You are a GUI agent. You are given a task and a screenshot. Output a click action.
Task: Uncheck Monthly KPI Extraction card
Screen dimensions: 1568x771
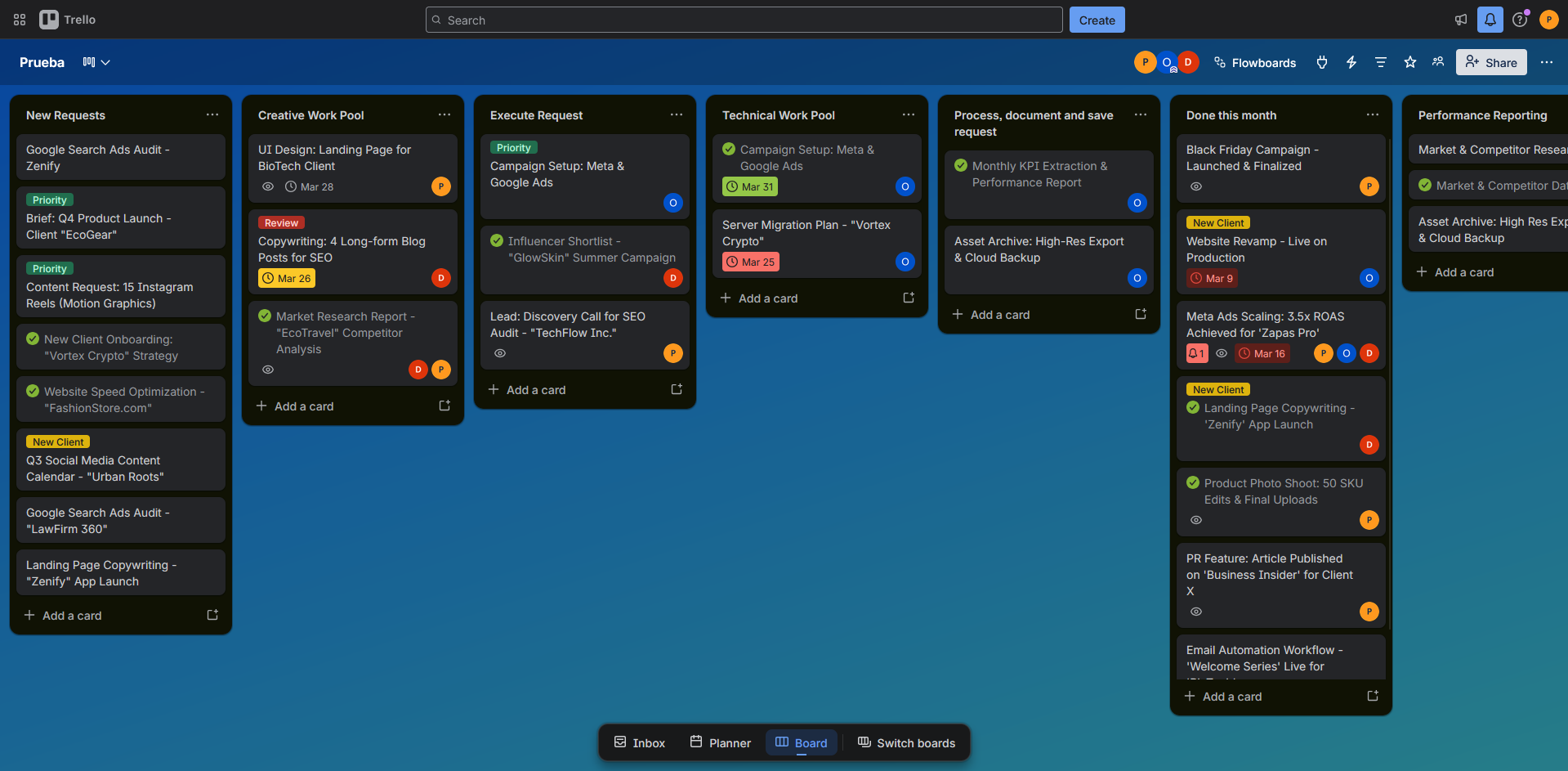961,165
